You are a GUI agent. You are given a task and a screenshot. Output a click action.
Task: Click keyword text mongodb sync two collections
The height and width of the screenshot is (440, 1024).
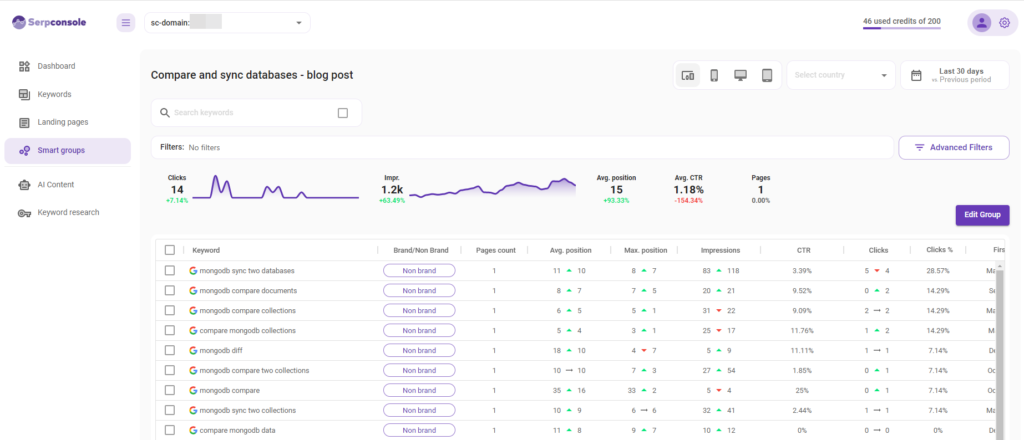tap(248, 410)
